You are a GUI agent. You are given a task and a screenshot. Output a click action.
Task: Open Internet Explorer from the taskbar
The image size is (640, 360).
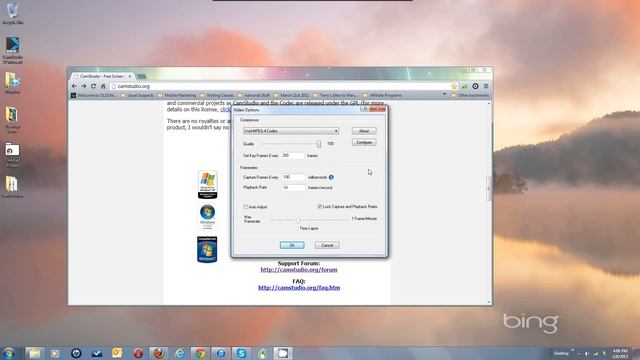[x=179, y=353]
